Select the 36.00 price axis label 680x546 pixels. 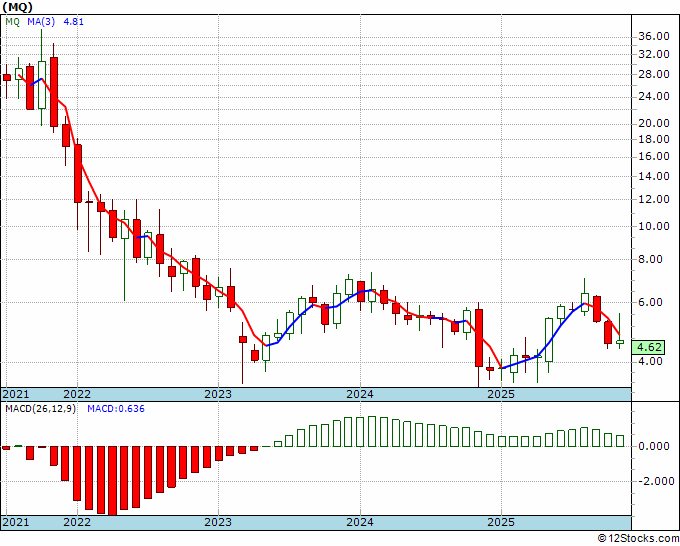pos(654,36)
